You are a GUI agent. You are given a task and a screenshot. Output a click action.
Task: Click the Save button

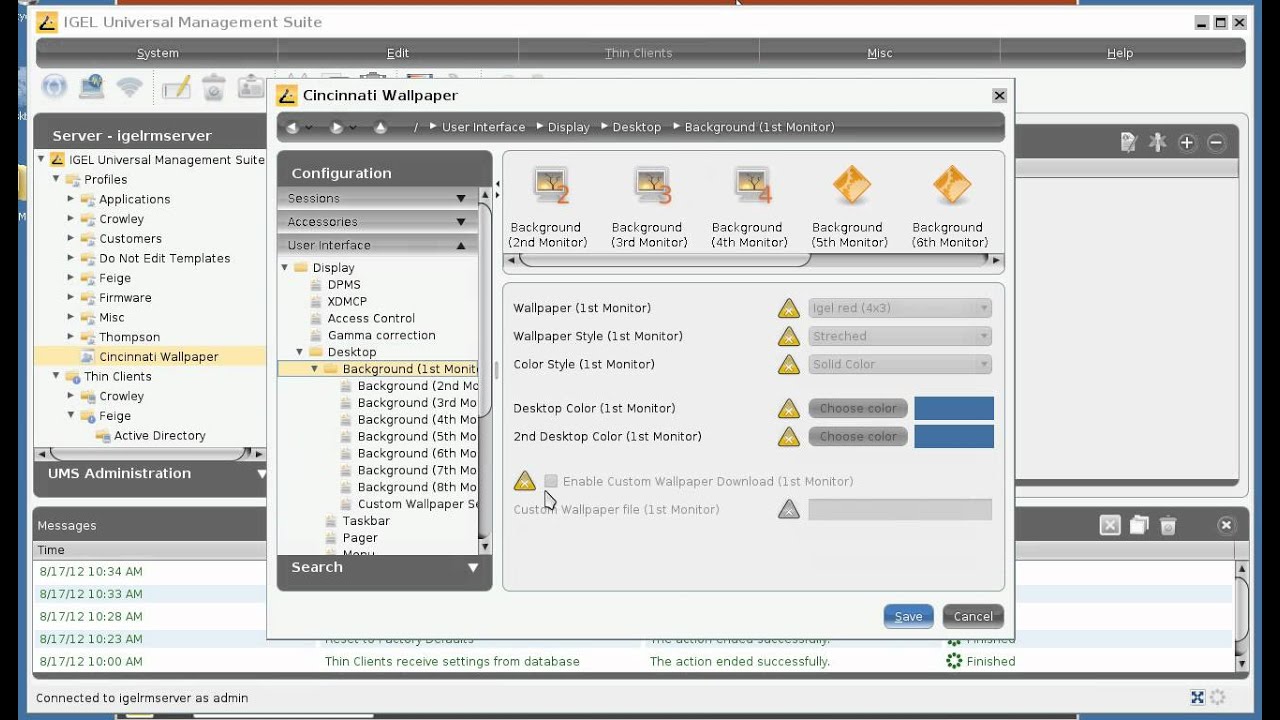908,616
